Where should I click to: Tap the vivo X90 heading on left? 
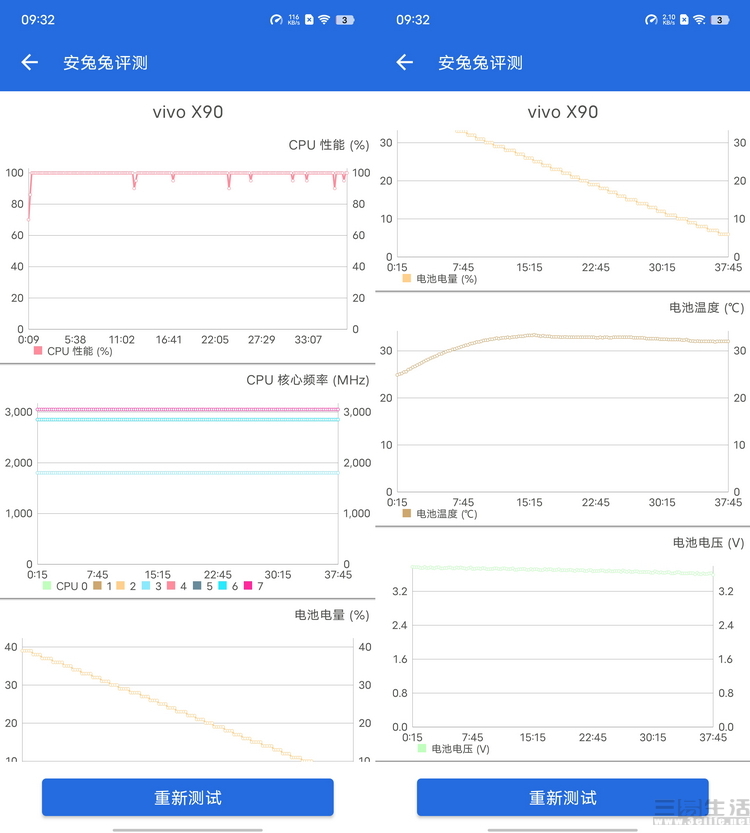(188, 112)
